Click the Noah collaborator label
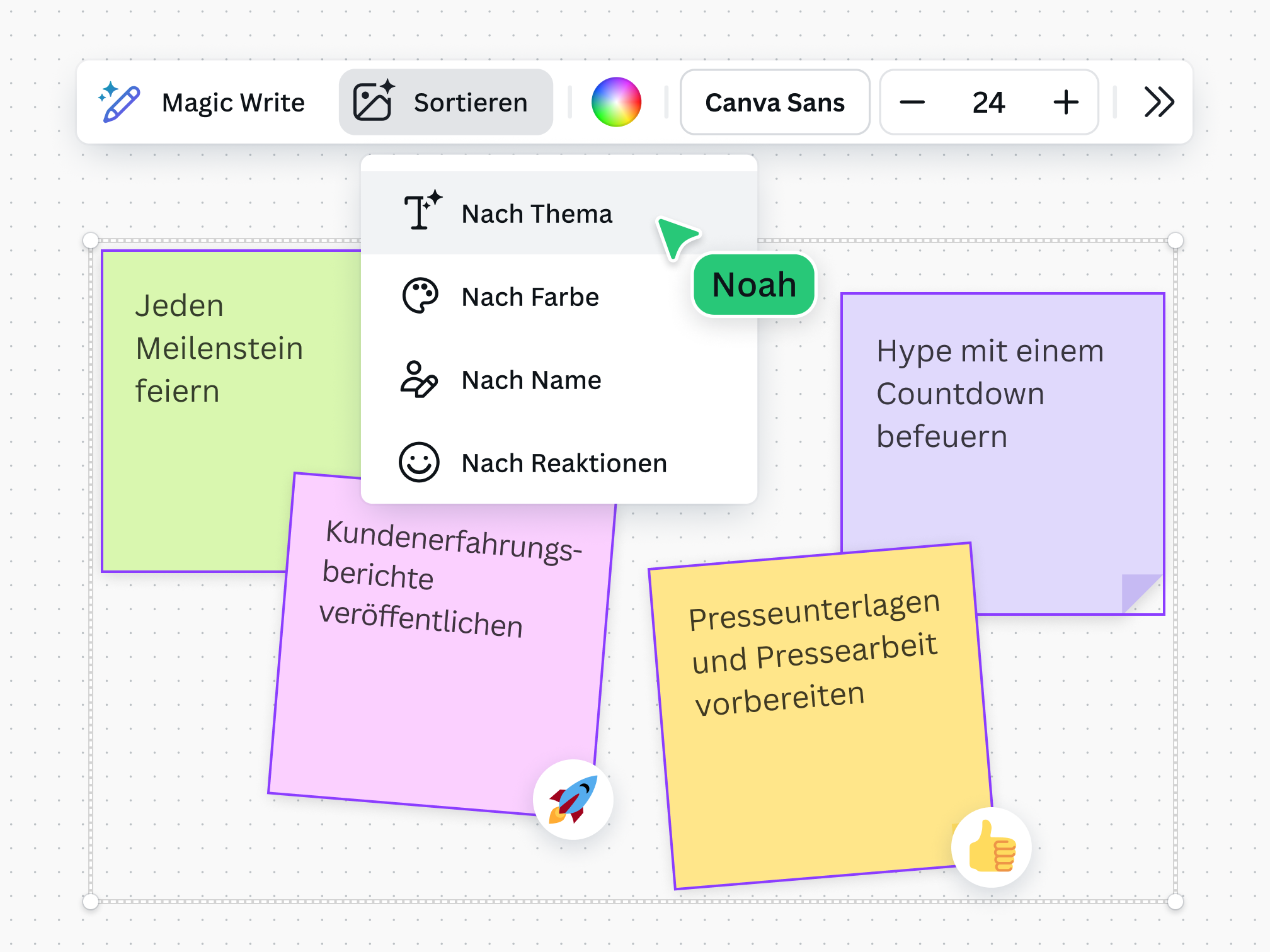Viewport: 1270px width, 952px height. [753, 285]
